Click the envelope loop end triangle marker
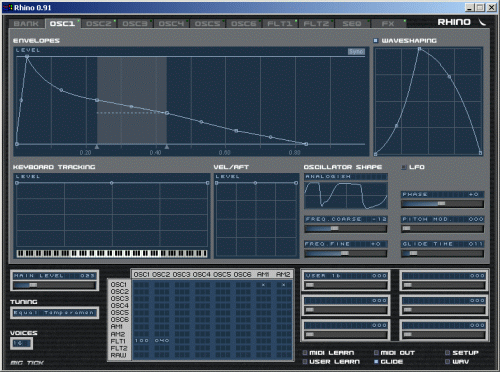The height and width of the screenshot is (372, 500). [x=167, y=147]
